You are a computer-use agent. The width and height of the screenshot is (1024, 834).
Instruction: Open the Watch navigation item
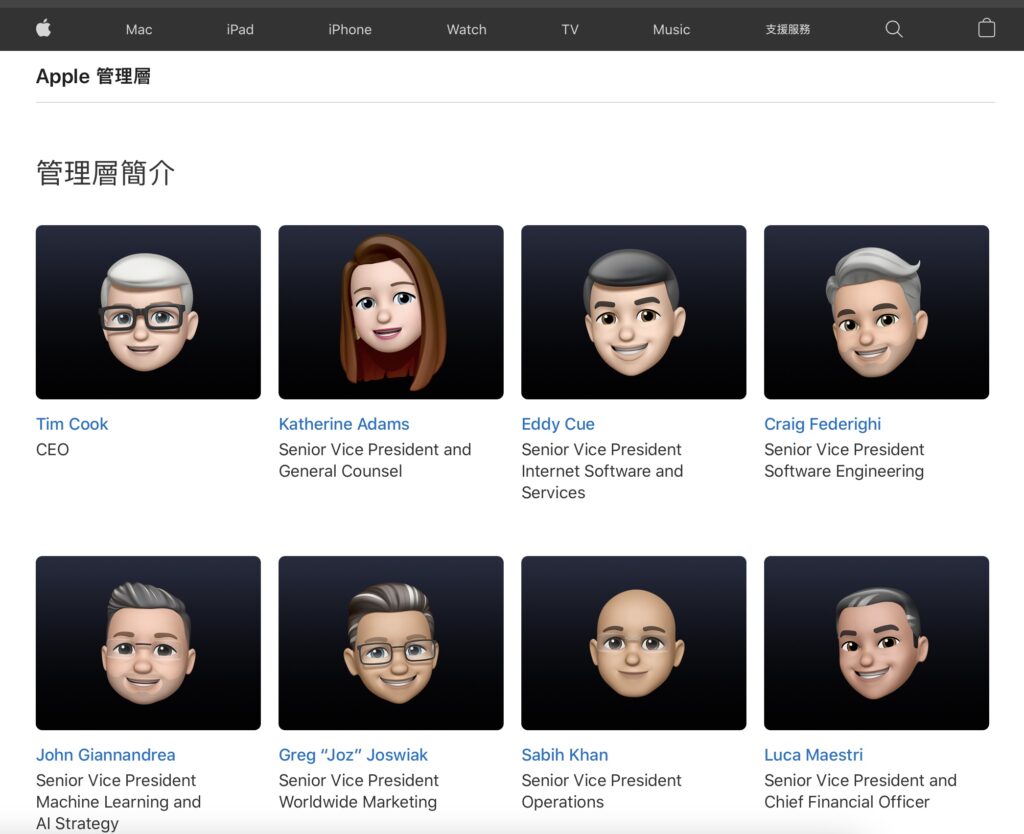click(466, 29)
